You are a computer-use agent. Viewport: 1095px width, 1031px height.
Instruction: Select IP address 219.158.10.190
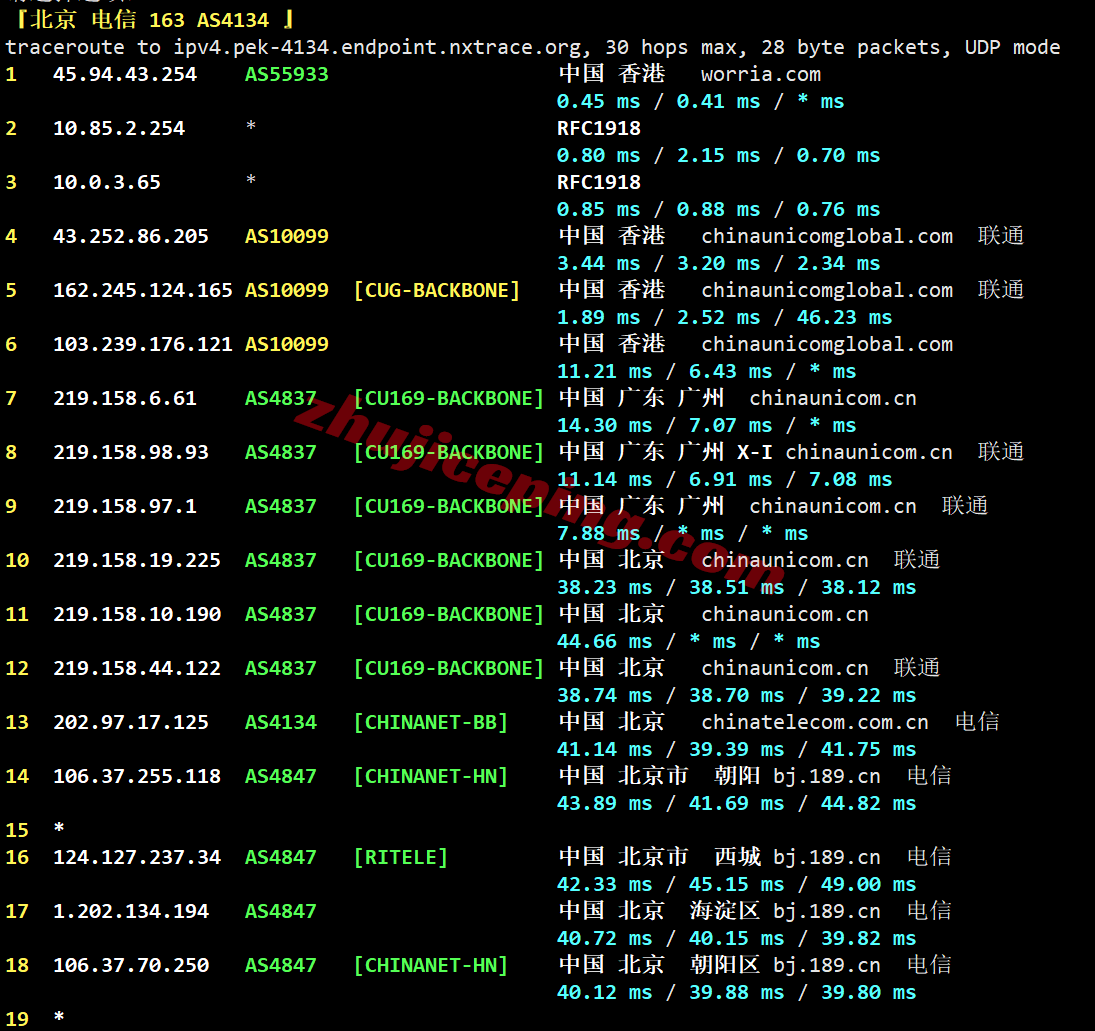137,614
